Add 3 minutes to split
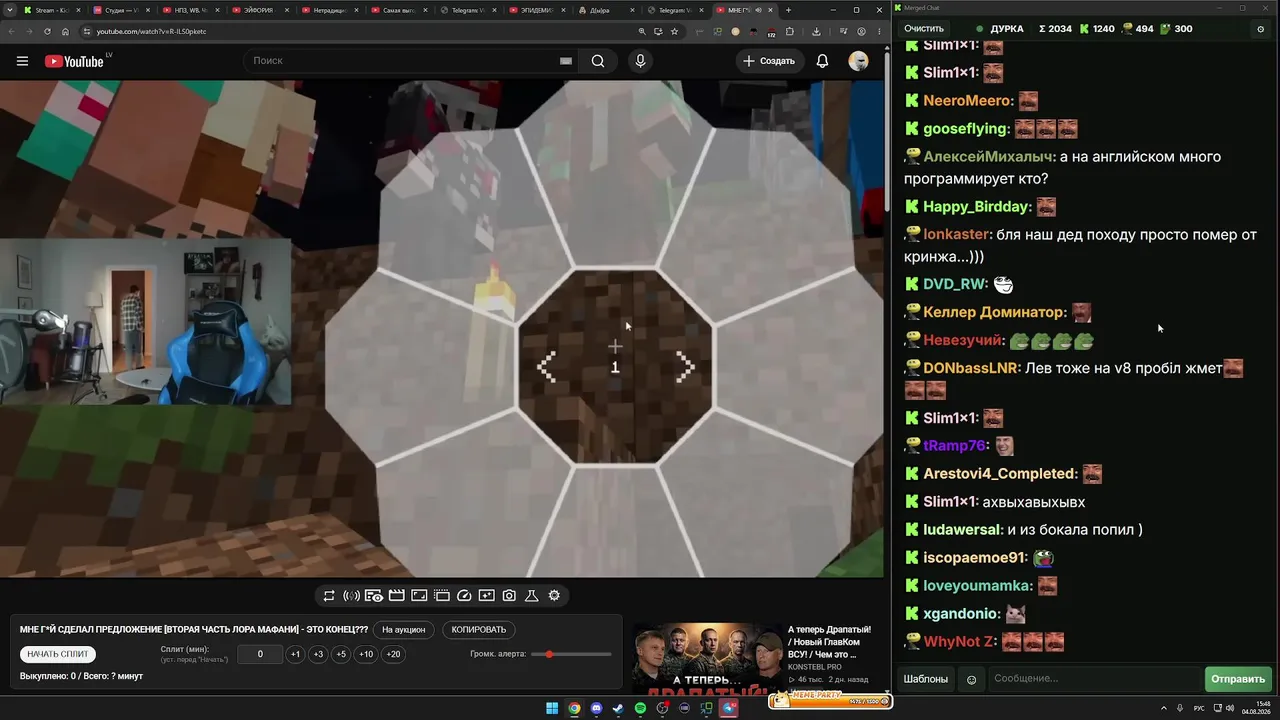The image size is (1280, 720). pyautogui.click(x=318, y=654)
